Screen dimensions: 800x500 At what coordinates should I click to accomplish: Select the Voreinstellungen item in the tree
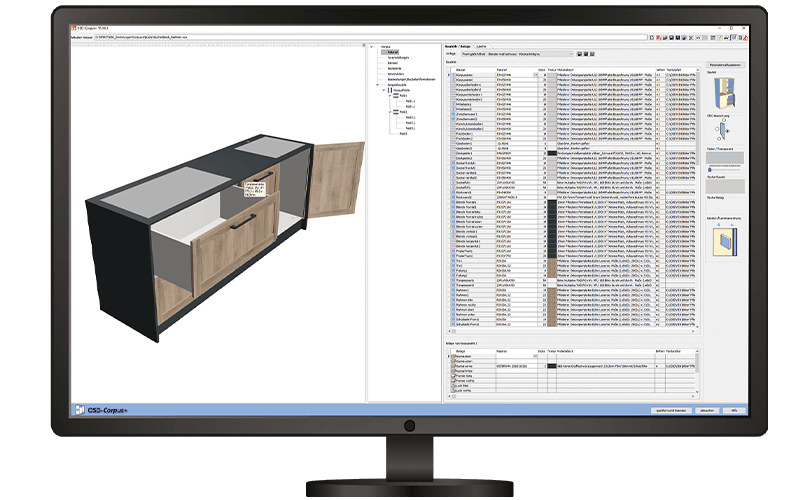coord(398,58)
